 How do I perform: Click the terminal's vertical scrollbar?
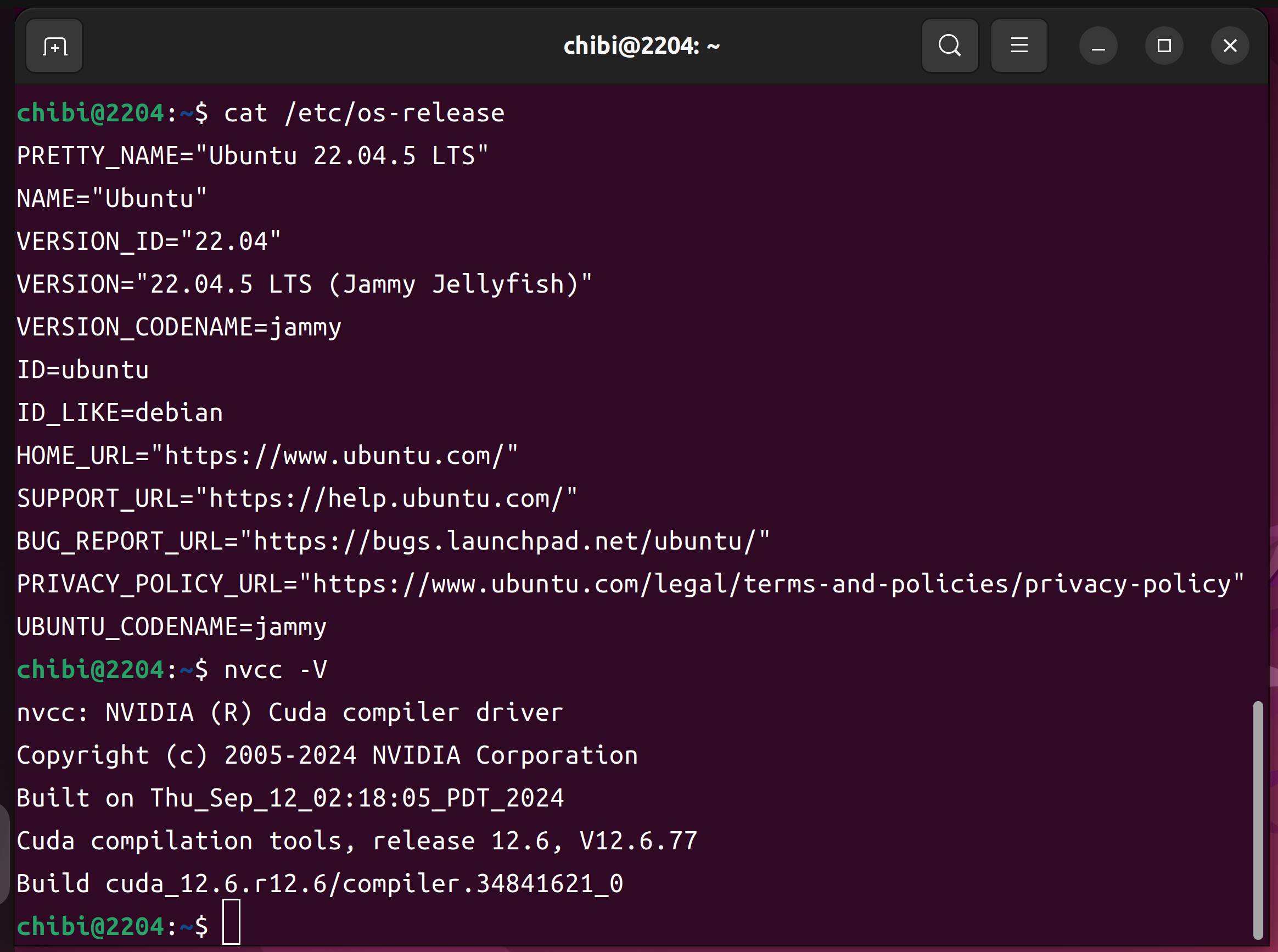(x=1258, y=818)
